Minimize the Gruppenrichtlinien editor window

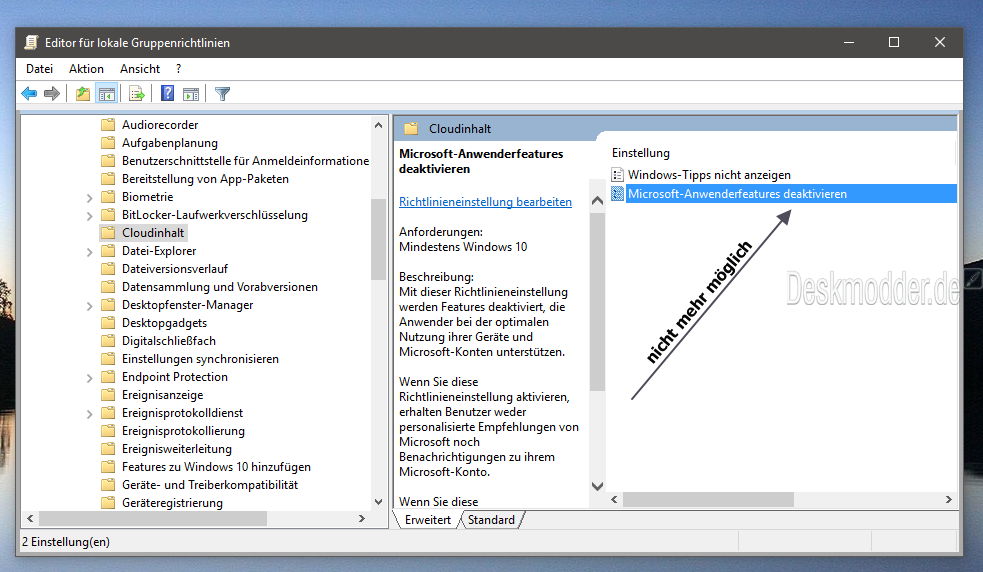(x=849, y=42)
